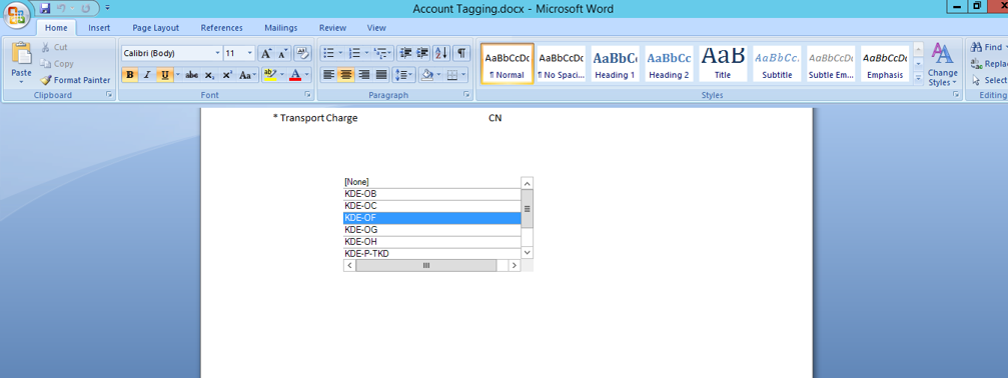Toggle Bold formatting
The image size is (1008, 379).
point(130,75)
